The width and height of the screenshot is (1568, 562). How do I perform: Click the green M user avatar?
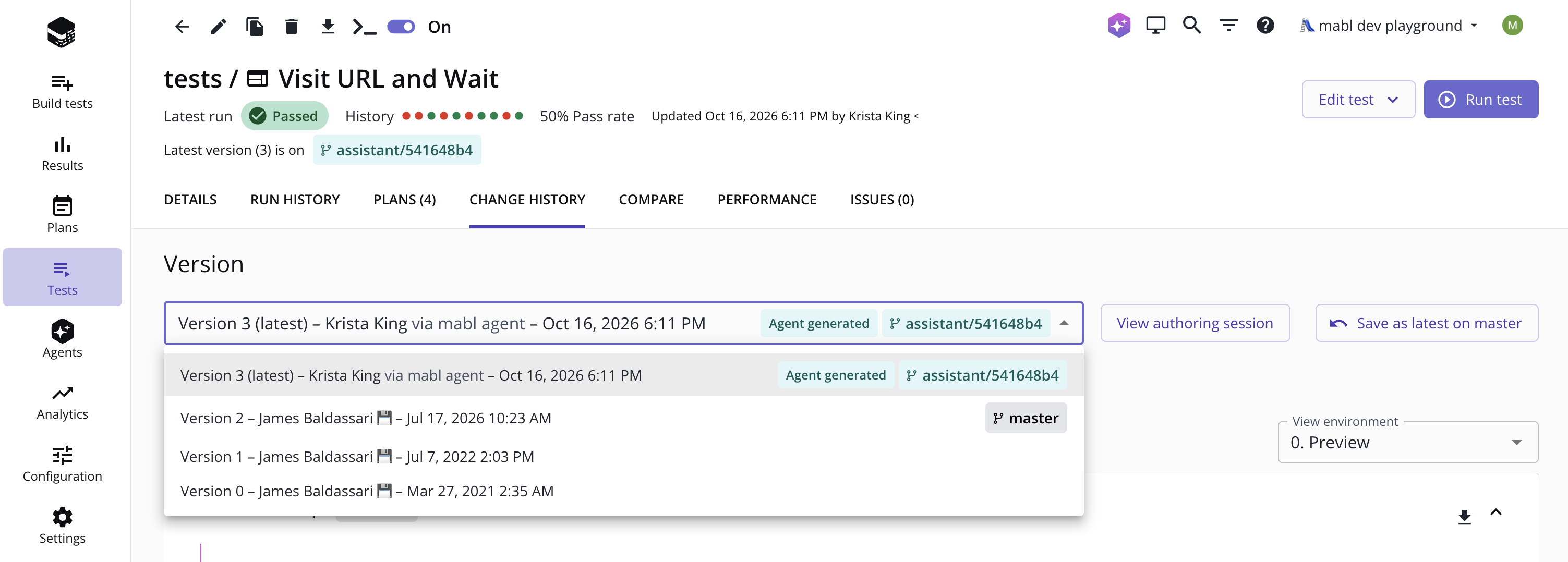1512,25
